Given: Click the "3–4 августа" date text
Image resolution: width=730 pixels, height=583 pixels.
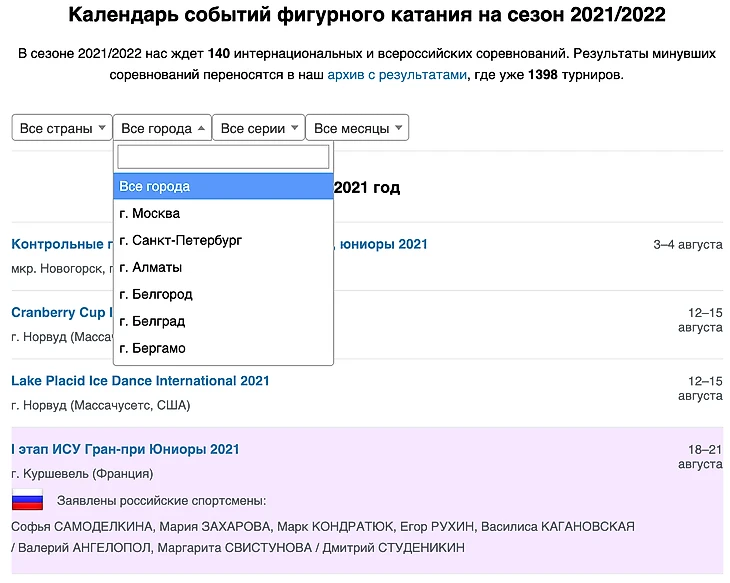Looking at the screenshot, I should tap(688, 244).
